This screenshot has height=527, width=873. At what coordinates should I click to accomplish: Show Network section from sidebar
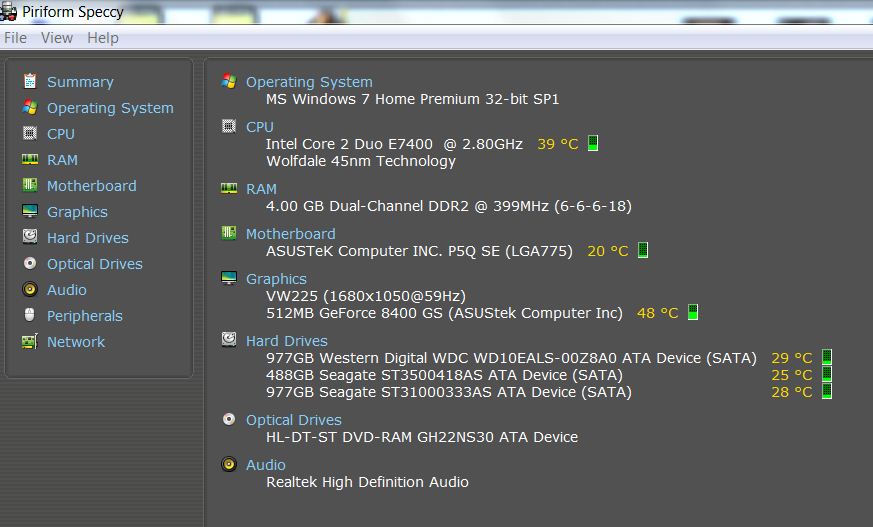click(76, 342)
